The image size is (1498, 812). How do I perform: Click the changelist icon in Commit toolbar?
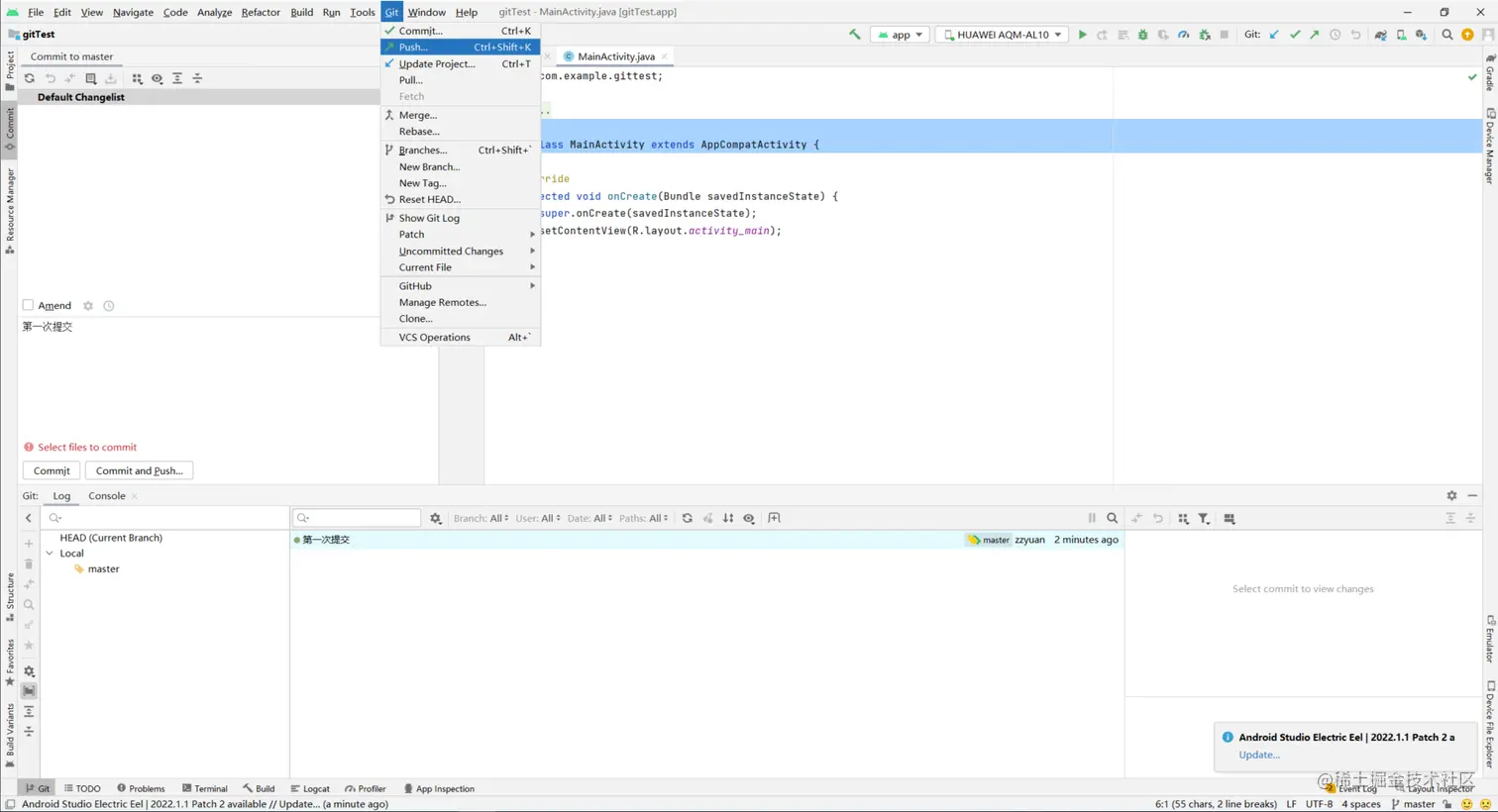click(90, 78)
